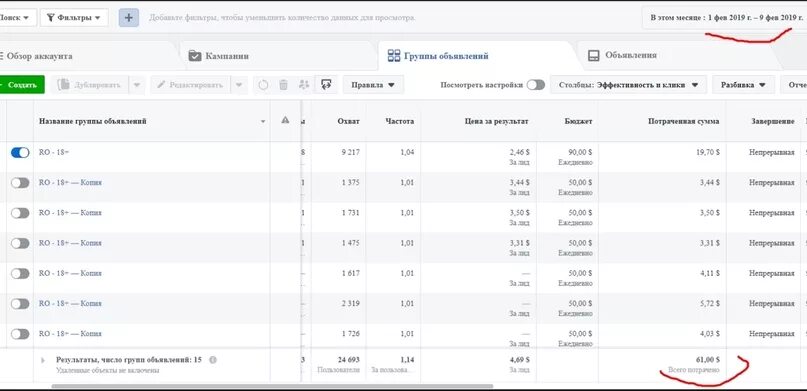Open the RO - 18+ — Копия link in 2 319 reach row
This screenshot has height=391, width=807.
click(x=71, y=304)
